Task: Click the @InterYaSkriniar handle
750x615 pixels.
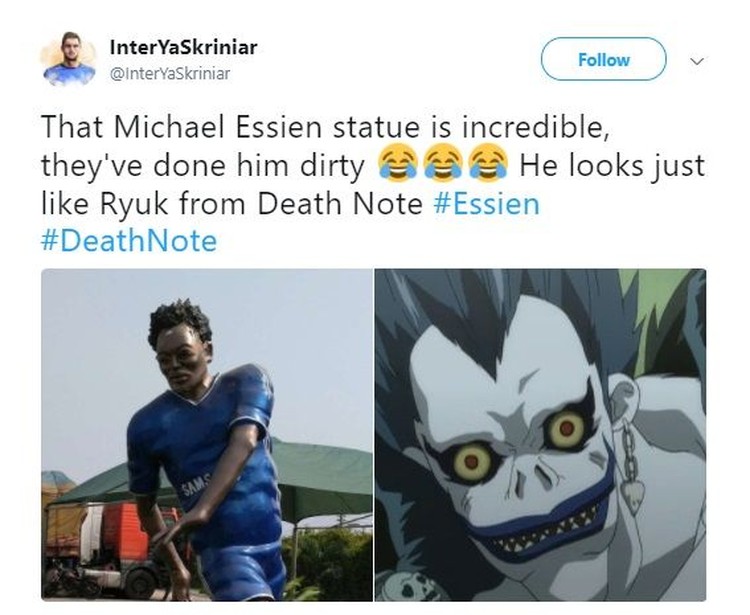Action: pos(170,74)
